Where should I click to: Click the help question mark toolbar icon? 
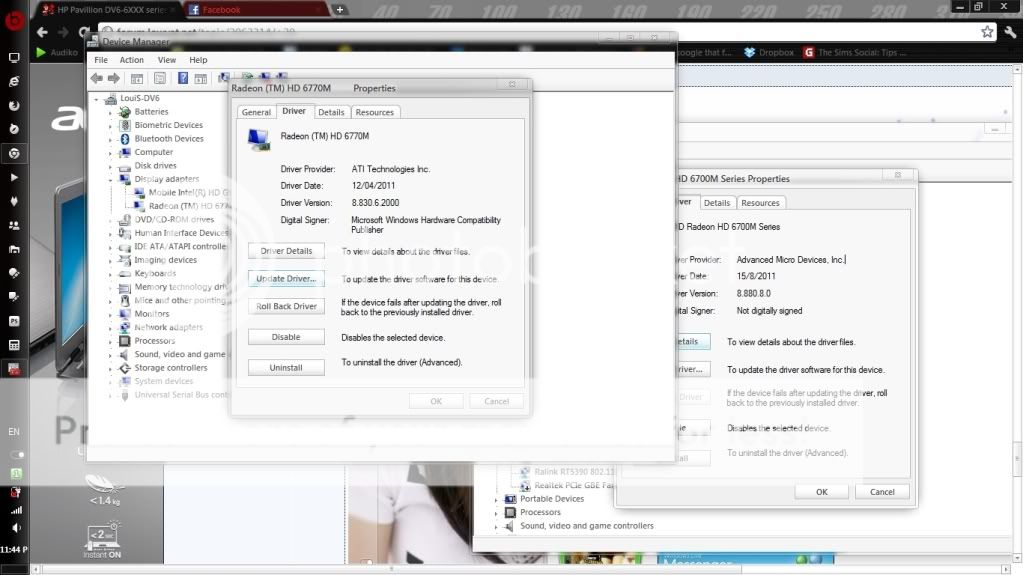pos(184,78)
